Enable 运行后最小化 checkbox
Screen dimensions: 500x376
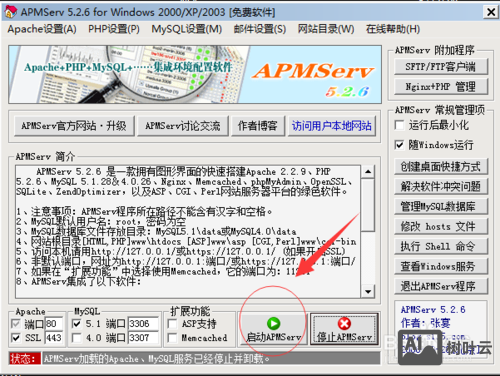pos(399,125)
